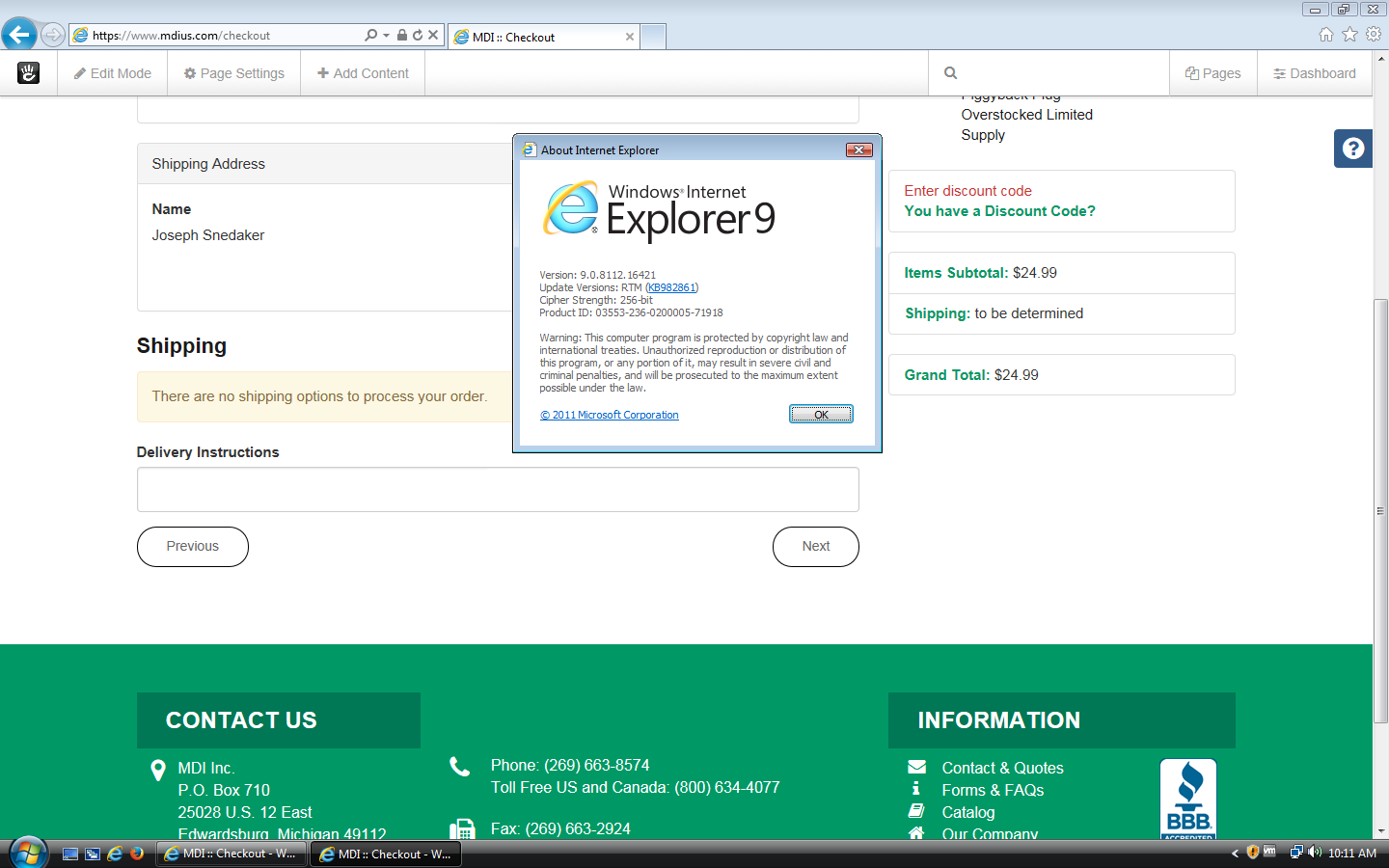Click the Refresh icon in the address bar
This screenshot has height=868, width=1389.
[x=418, y=35]
